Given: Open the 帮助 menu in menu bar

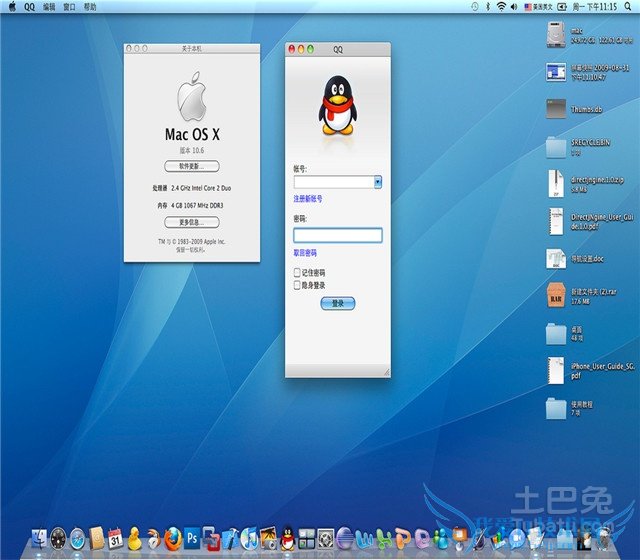Looking at the screenshot, I should click(x=91, y=6).
